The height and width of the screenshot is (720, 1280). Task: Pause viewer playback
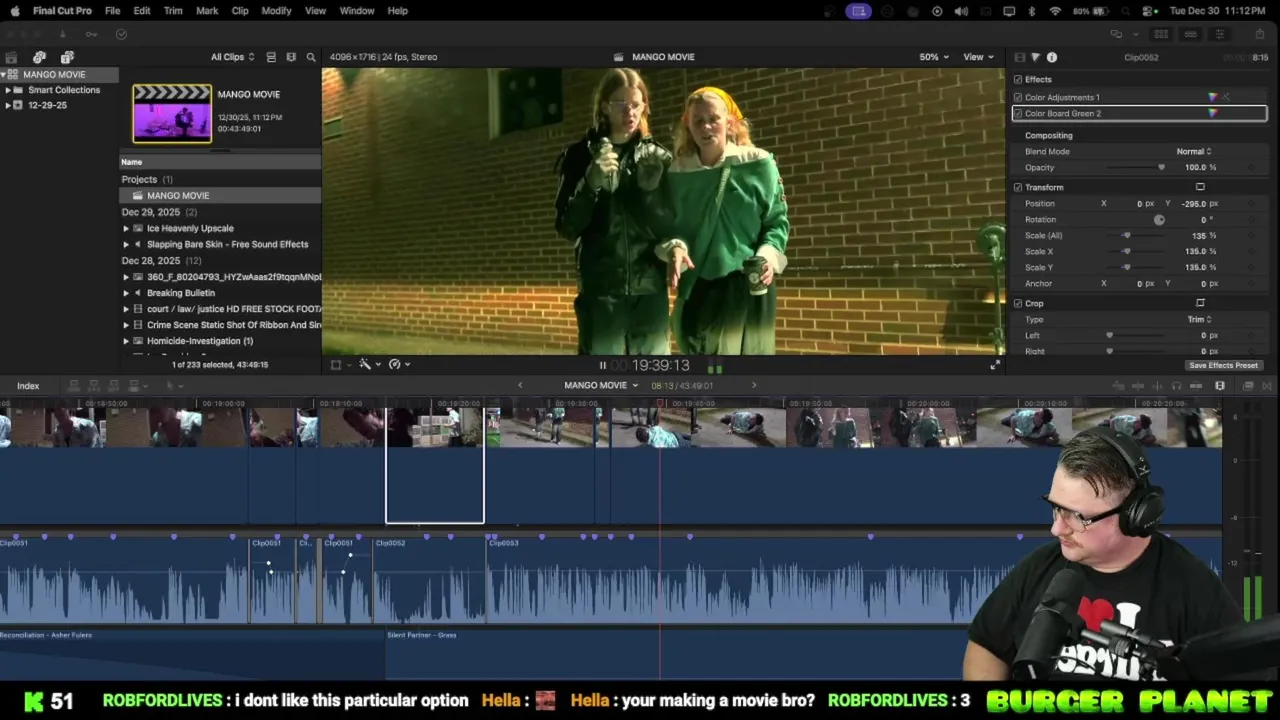point(603,366)
